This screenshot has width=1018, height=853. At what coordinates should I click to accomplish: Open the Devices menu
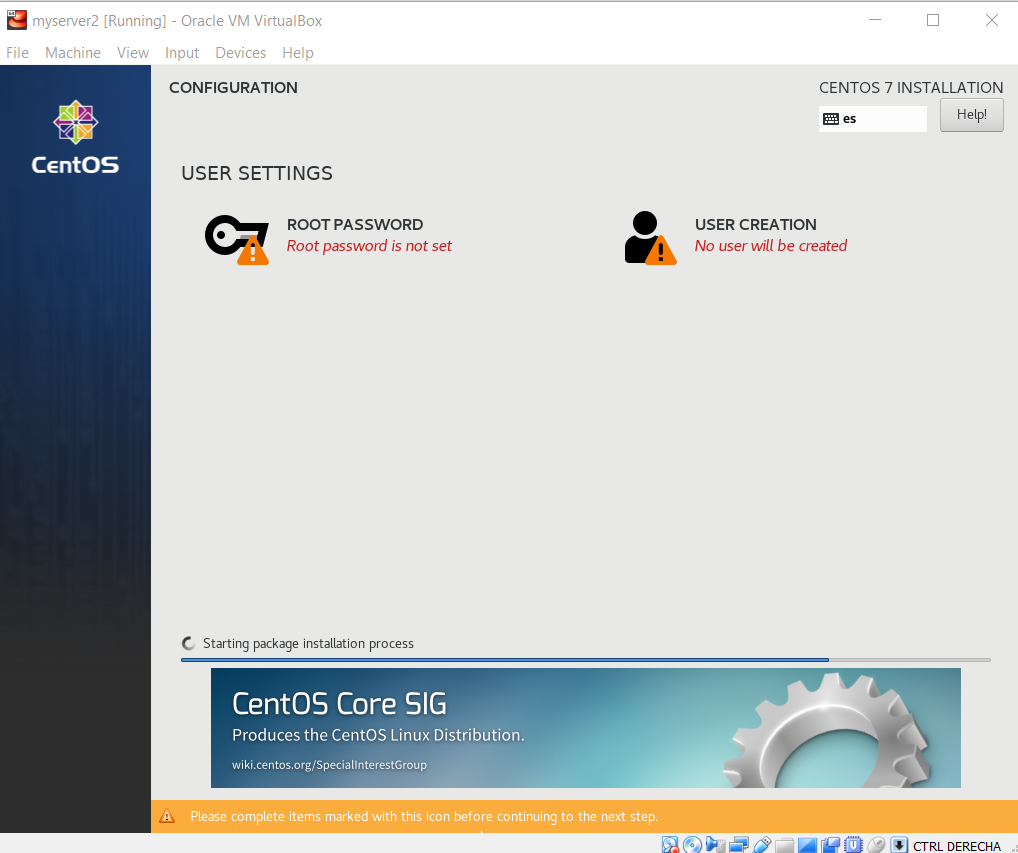pyautogui.click(x=240, y=53)
